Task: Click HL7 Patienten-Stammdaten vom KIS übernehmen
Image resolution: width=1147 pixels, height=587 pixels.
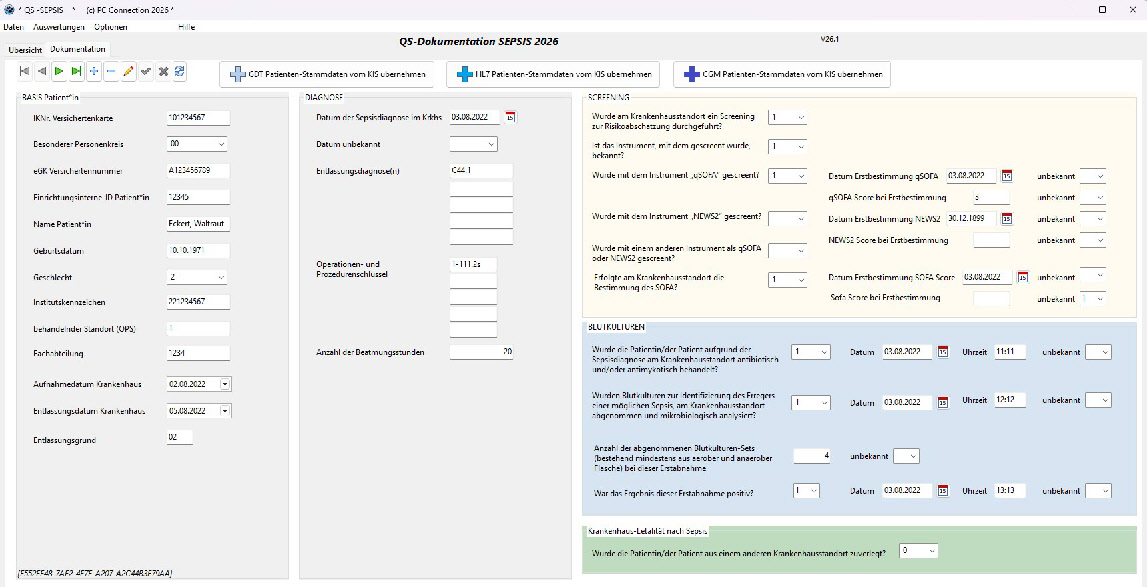Action: coord(553,74)
